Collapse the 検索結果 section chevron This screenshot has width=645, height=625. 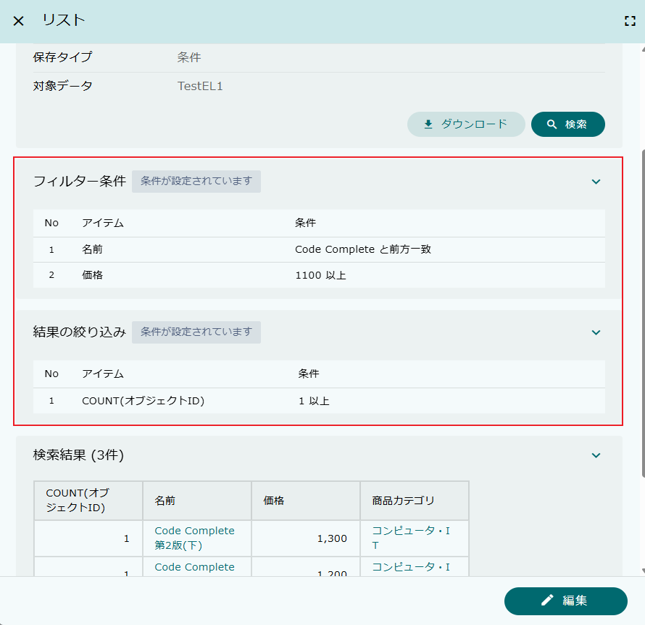596,455
